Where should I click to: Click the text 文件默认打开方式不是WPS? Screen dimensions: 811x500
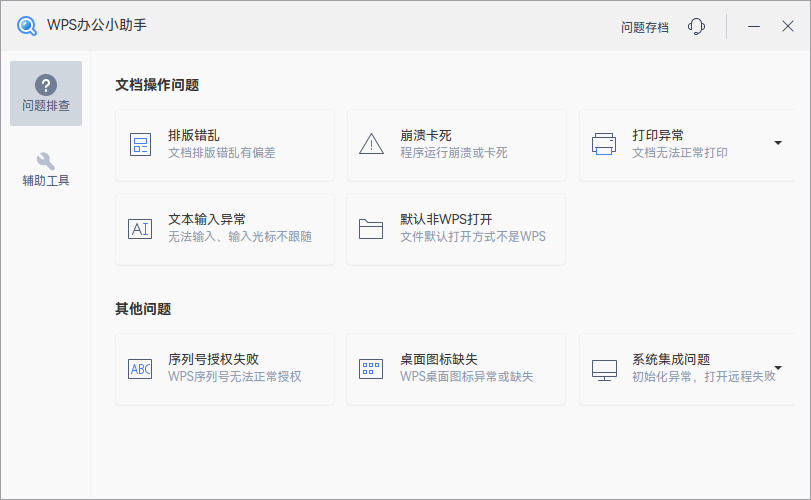473,236
